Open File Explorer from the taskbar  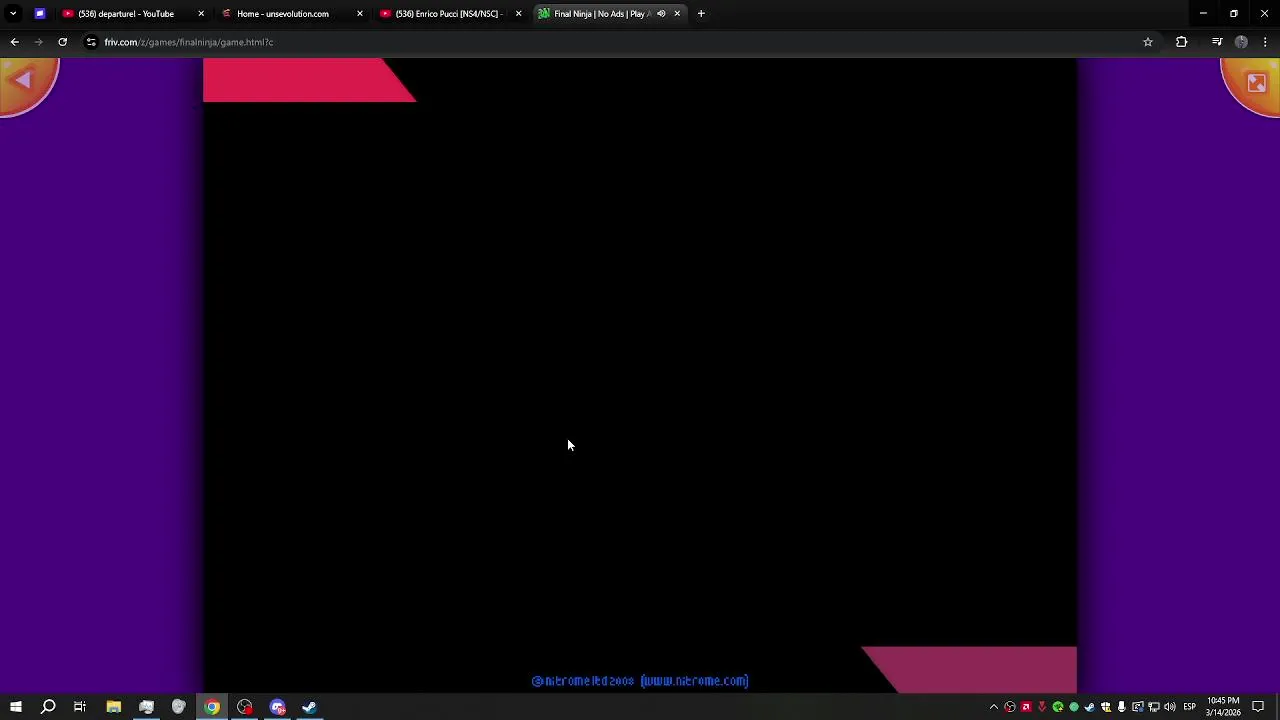point(114,707)
